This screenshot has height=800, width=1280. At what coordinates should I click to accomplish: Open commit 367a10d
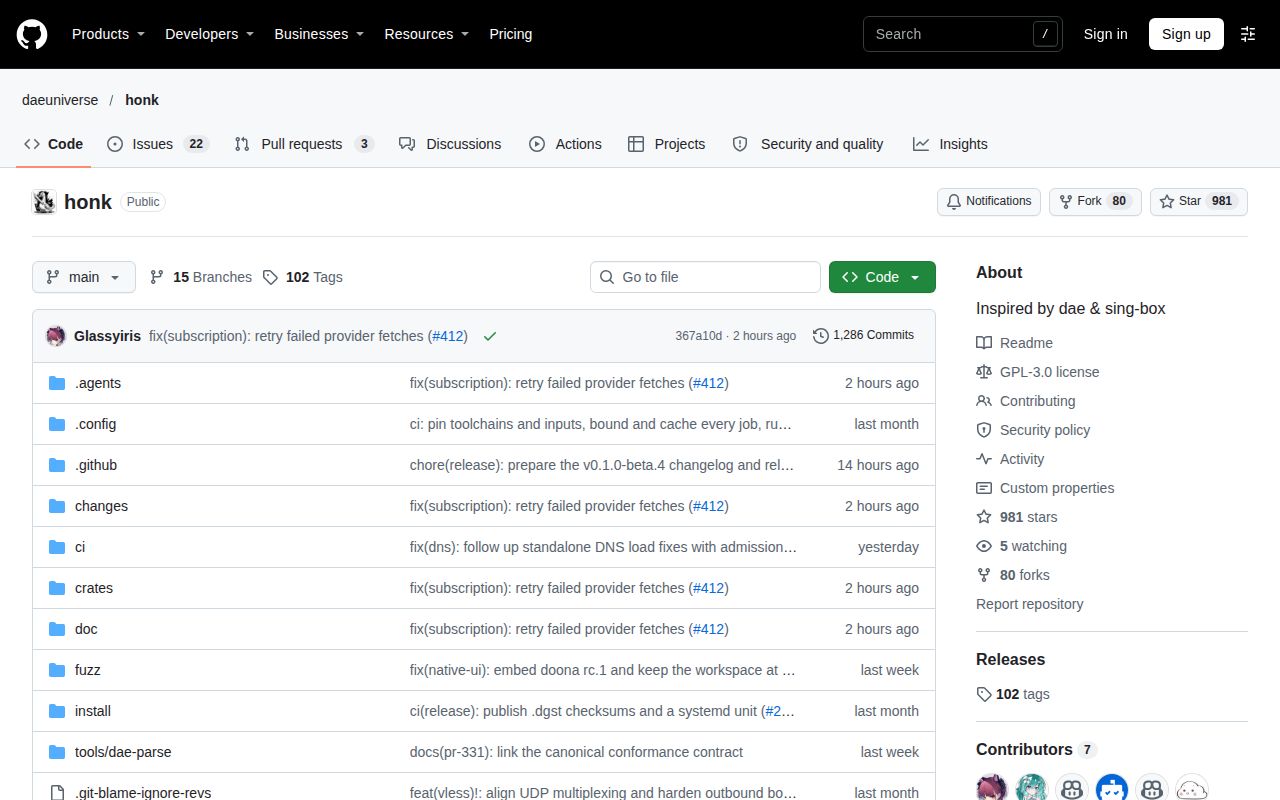(698, 336)
